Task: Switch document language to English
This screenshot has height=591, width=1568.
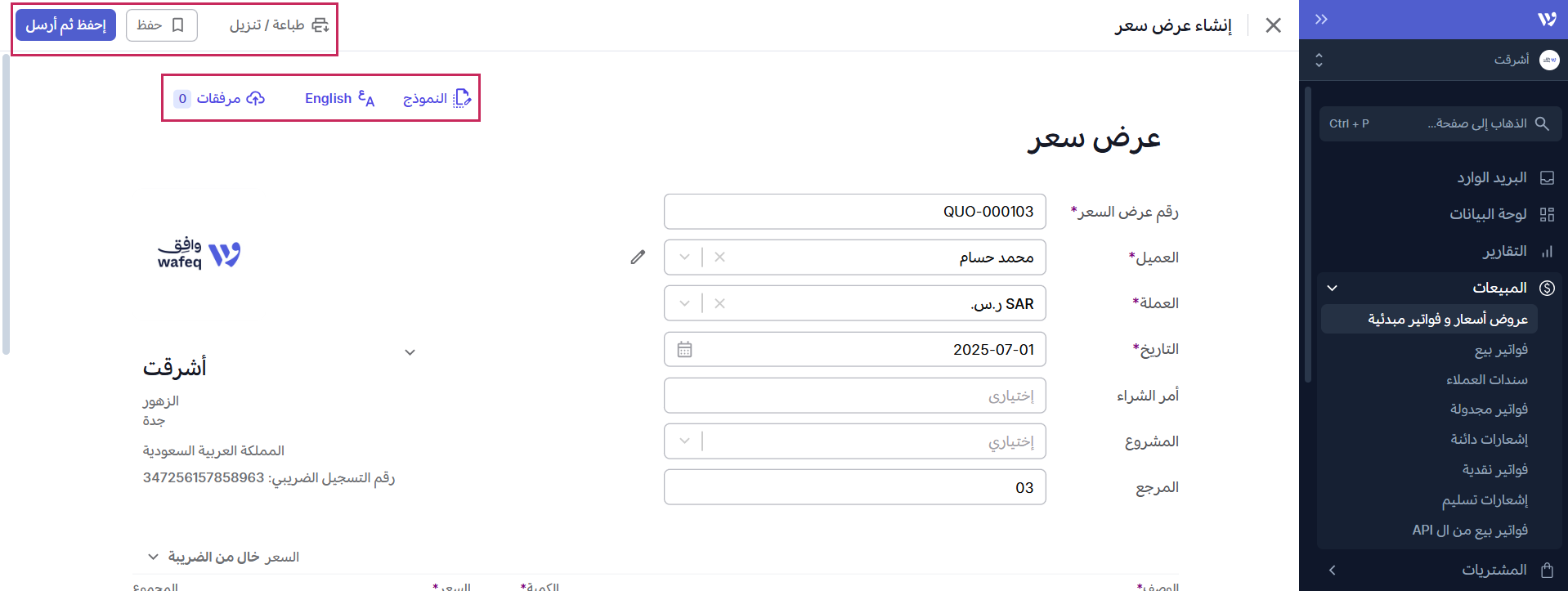Action: click(338, 99)
